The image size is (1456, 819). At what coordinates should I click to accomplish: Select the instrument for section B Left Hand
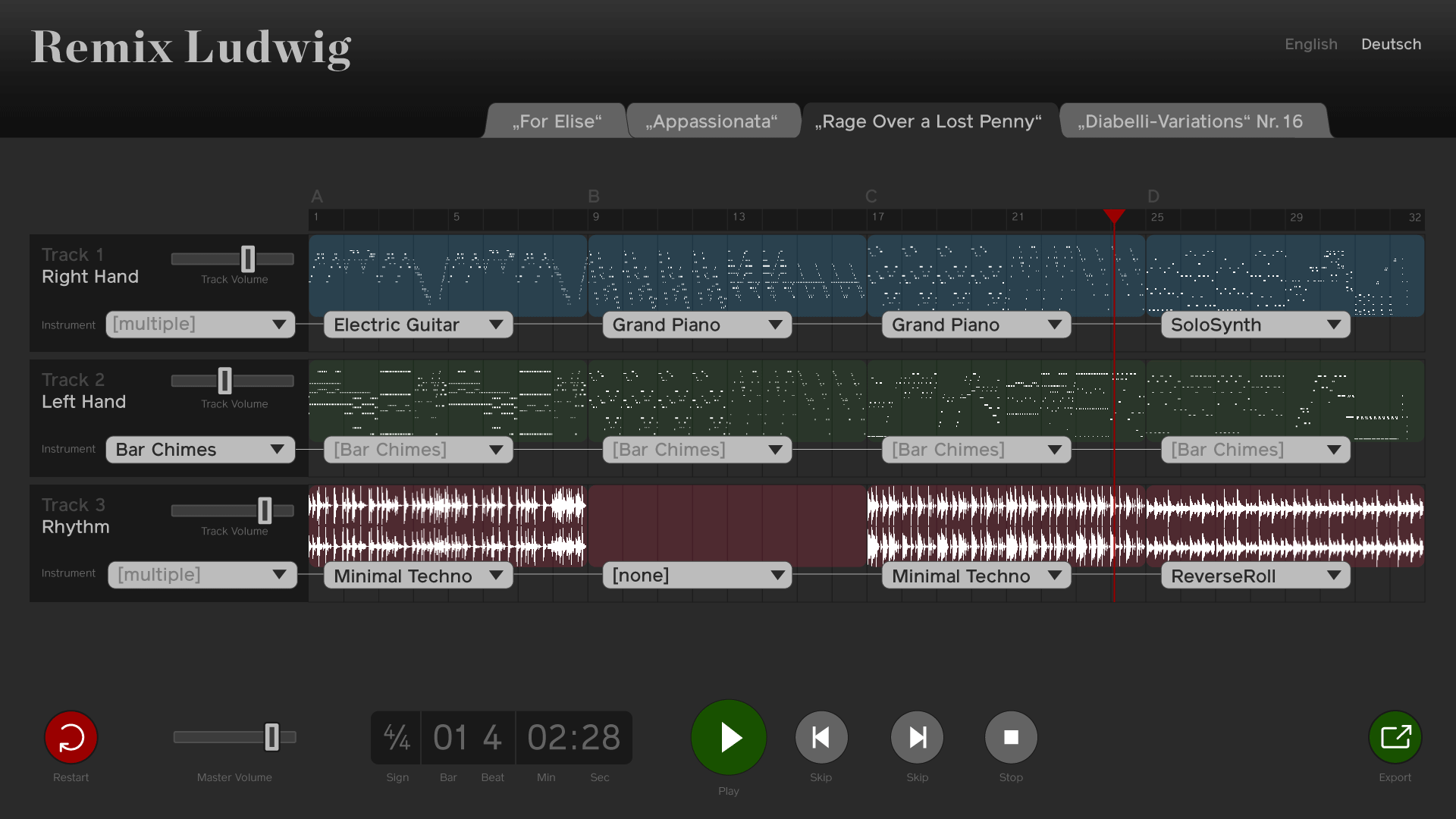(x=696, y=449)
